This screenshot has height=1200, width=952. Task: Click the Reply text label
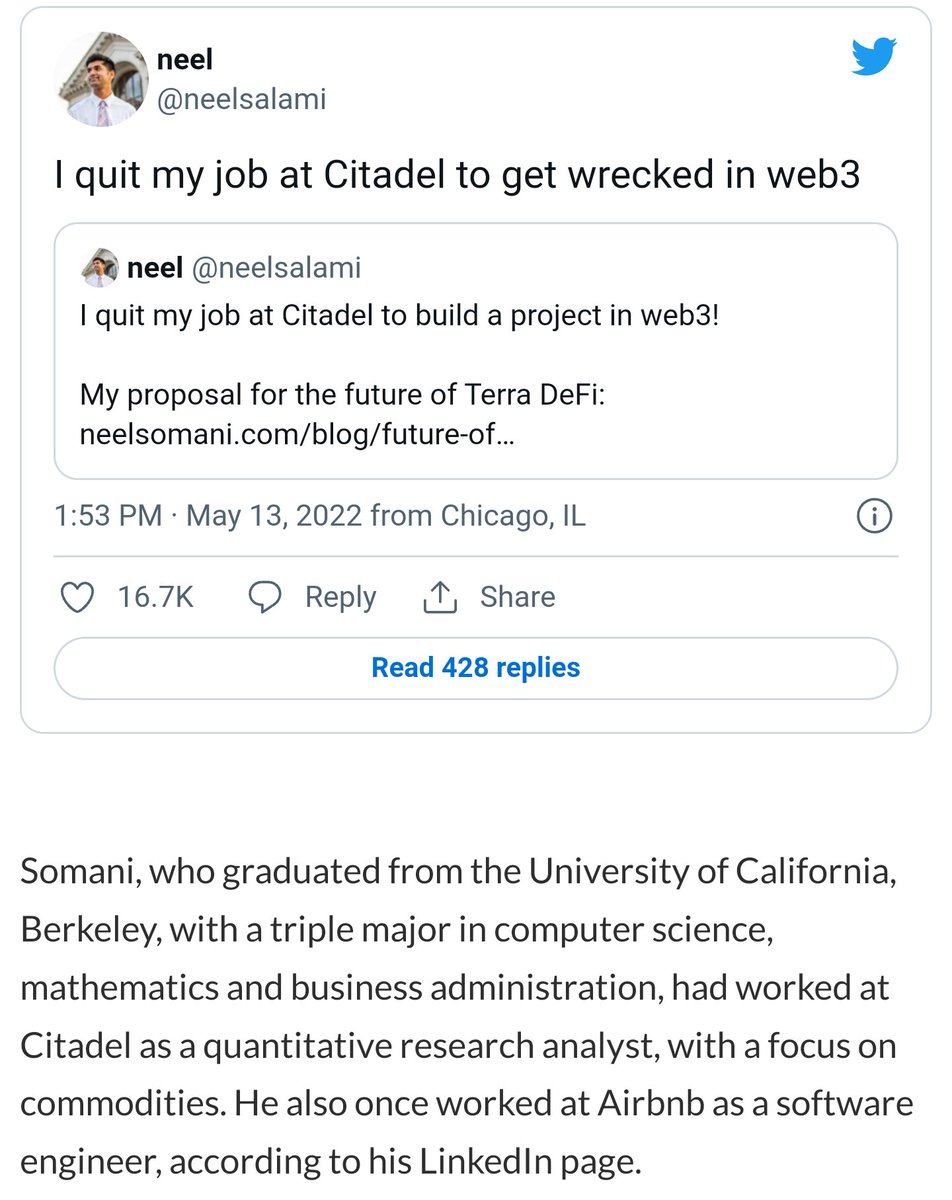click(340, 597)
